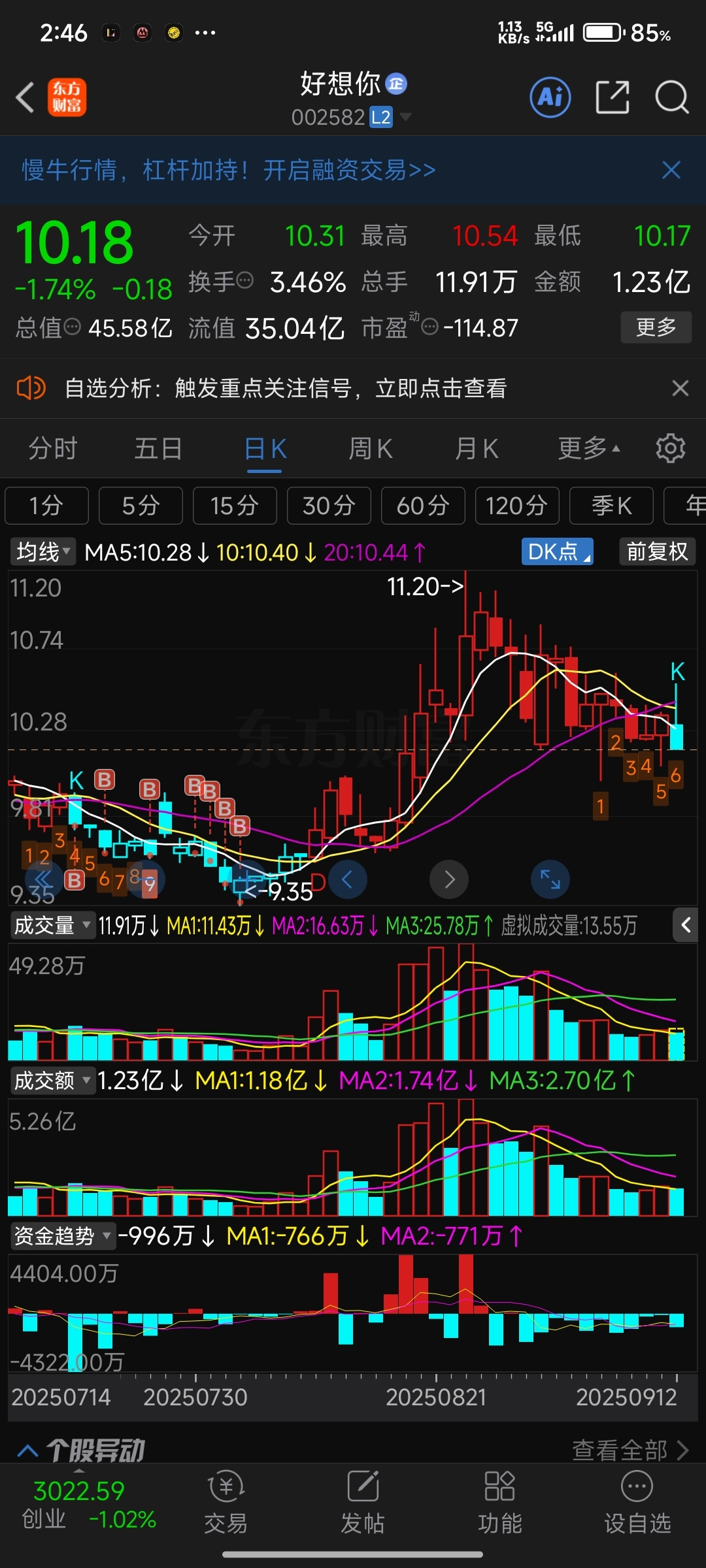
Task: Open the Ai assistant icon
Action: (550, 97)
